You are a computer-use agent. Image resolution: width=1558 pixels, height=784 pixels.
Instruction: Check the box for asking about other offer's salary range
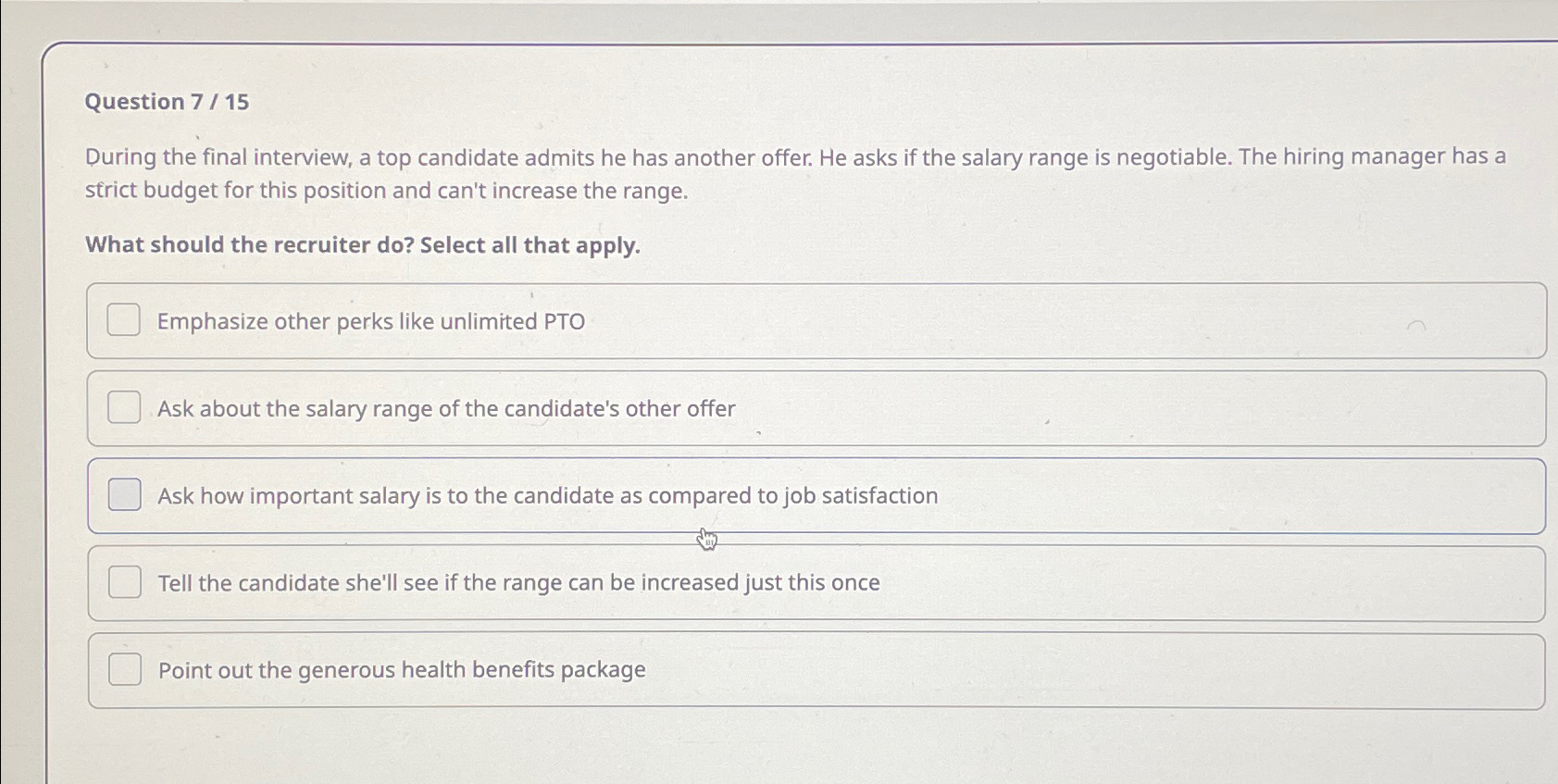(x=123, y=407)
